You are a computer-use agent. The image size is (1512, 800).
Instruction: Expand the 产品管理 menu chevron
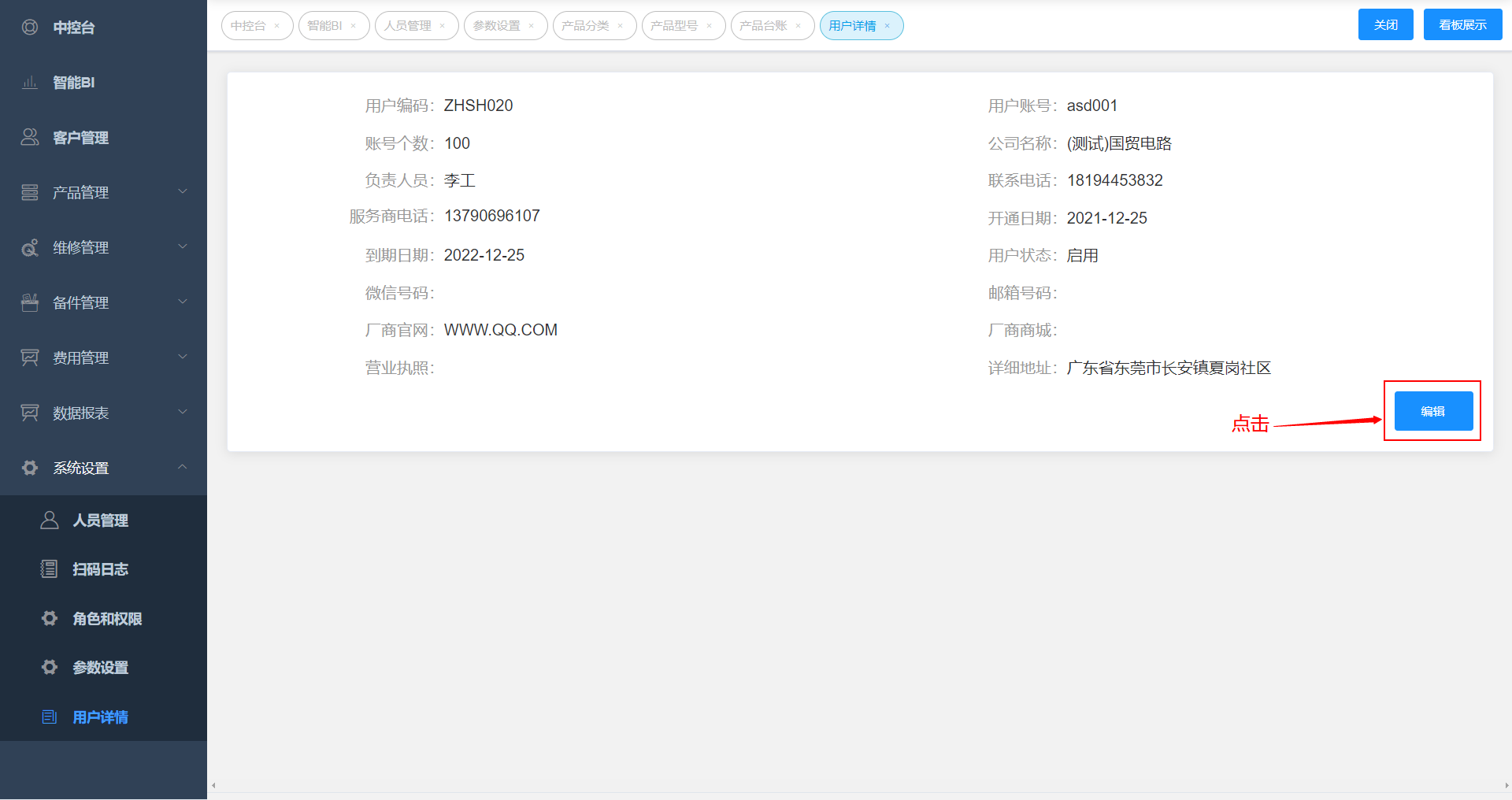[183, 192]
